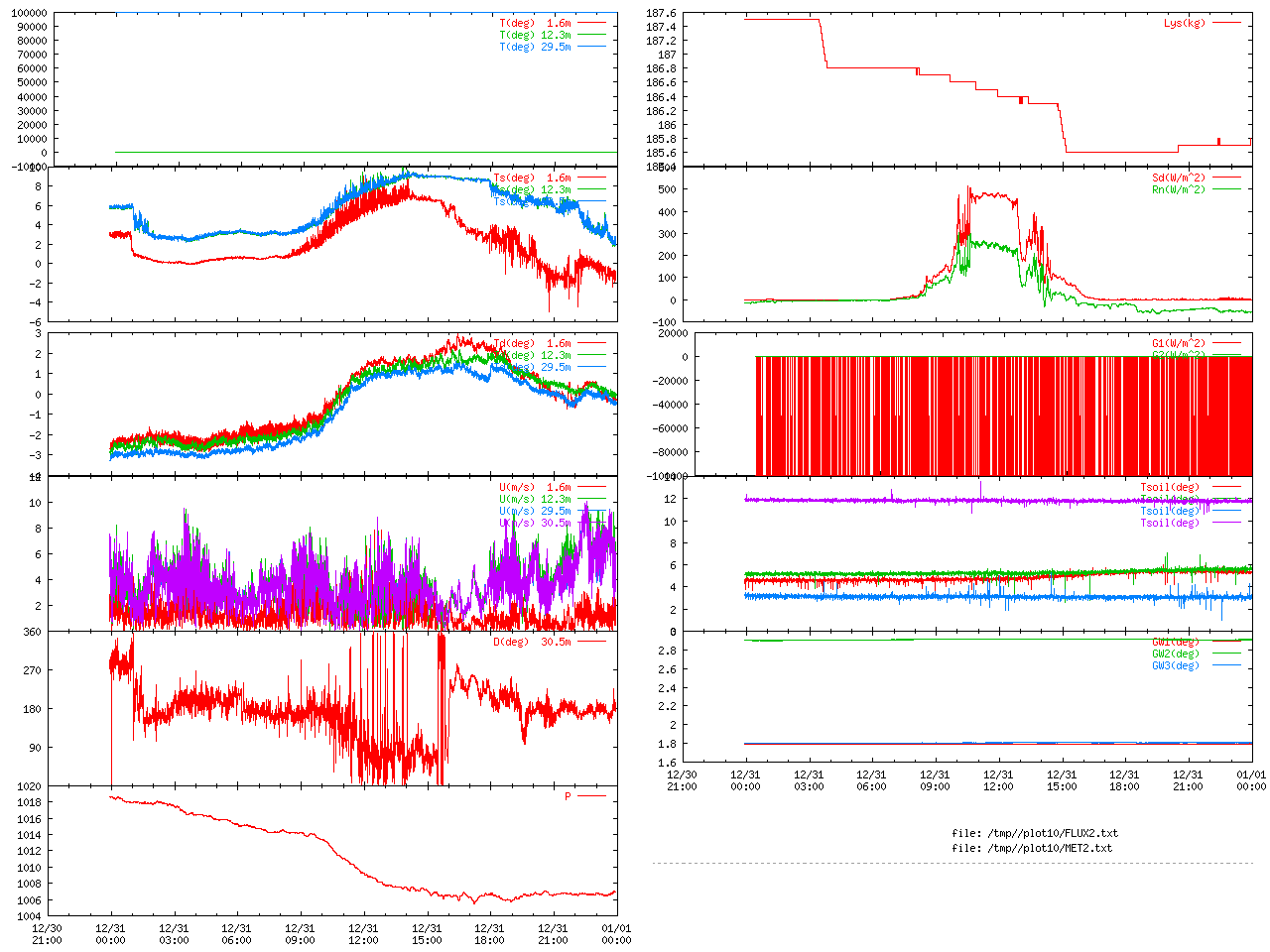Click the 'T(deg) 29.5m' legend label

pos(535,47)
